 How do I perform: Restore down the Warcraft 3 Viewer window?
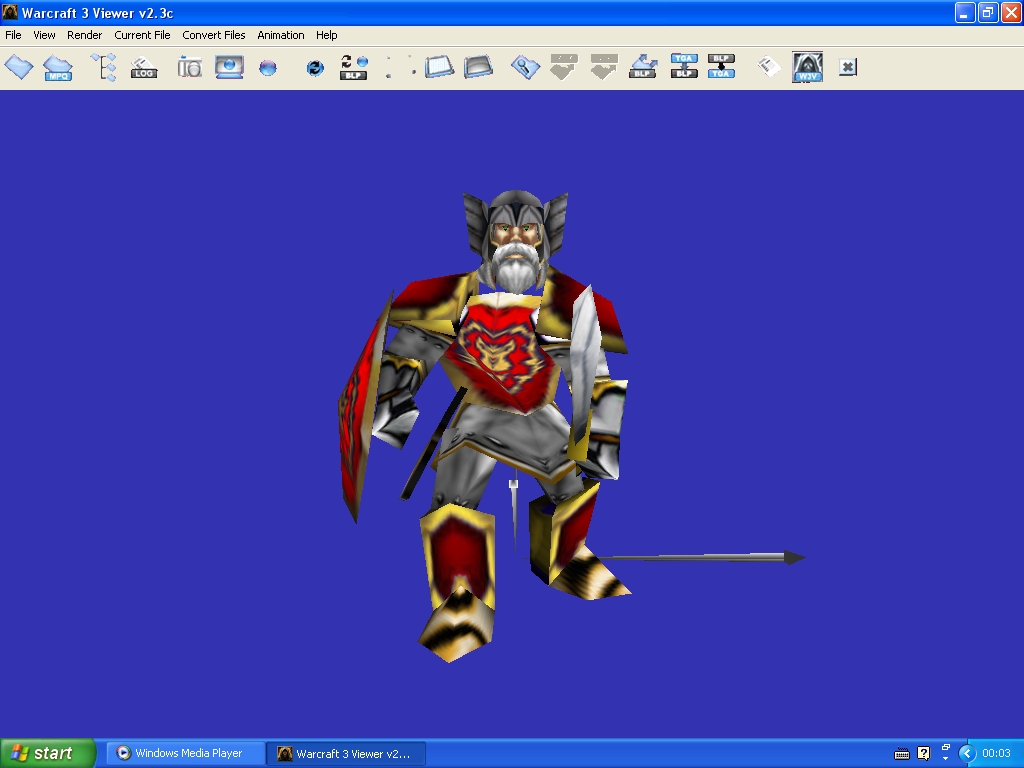coord(987,12)
